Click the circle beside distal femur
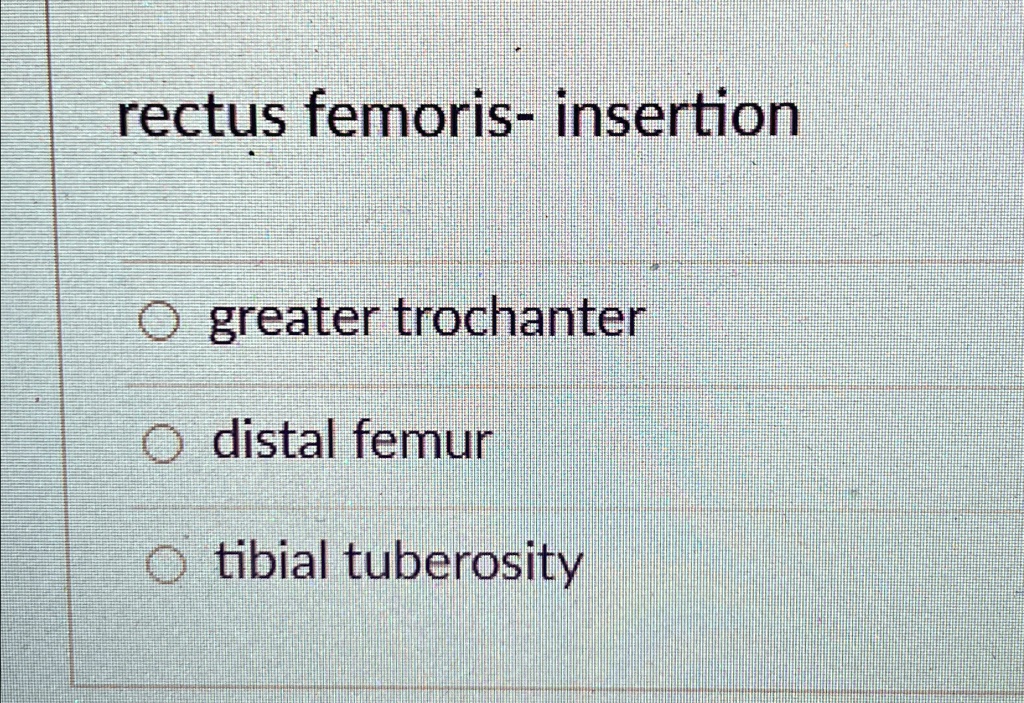 [163, 443]
